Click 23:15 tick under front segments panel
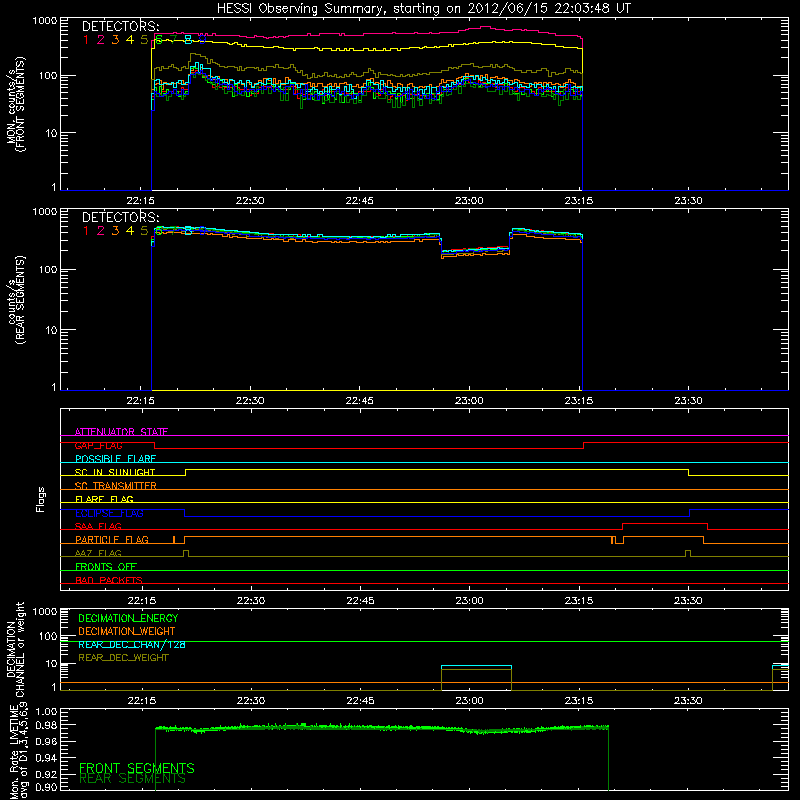 [x=579, y=201]
